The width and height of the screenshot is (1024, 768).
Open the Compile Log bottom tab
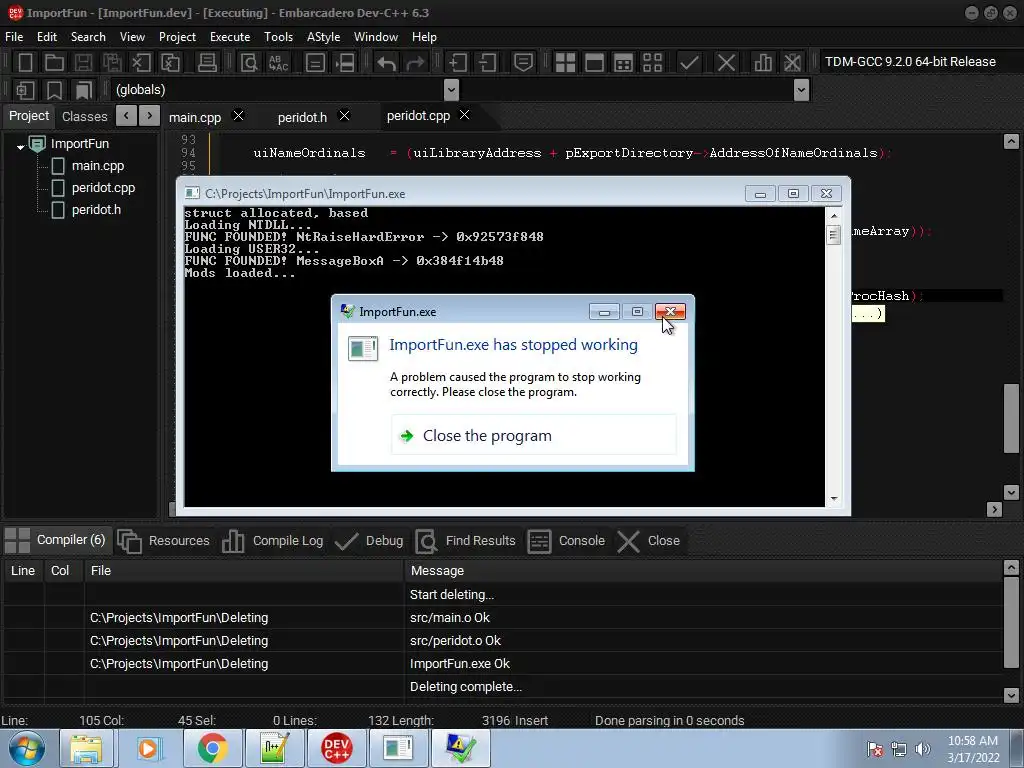pyautogui.click(x=273, y=541)
